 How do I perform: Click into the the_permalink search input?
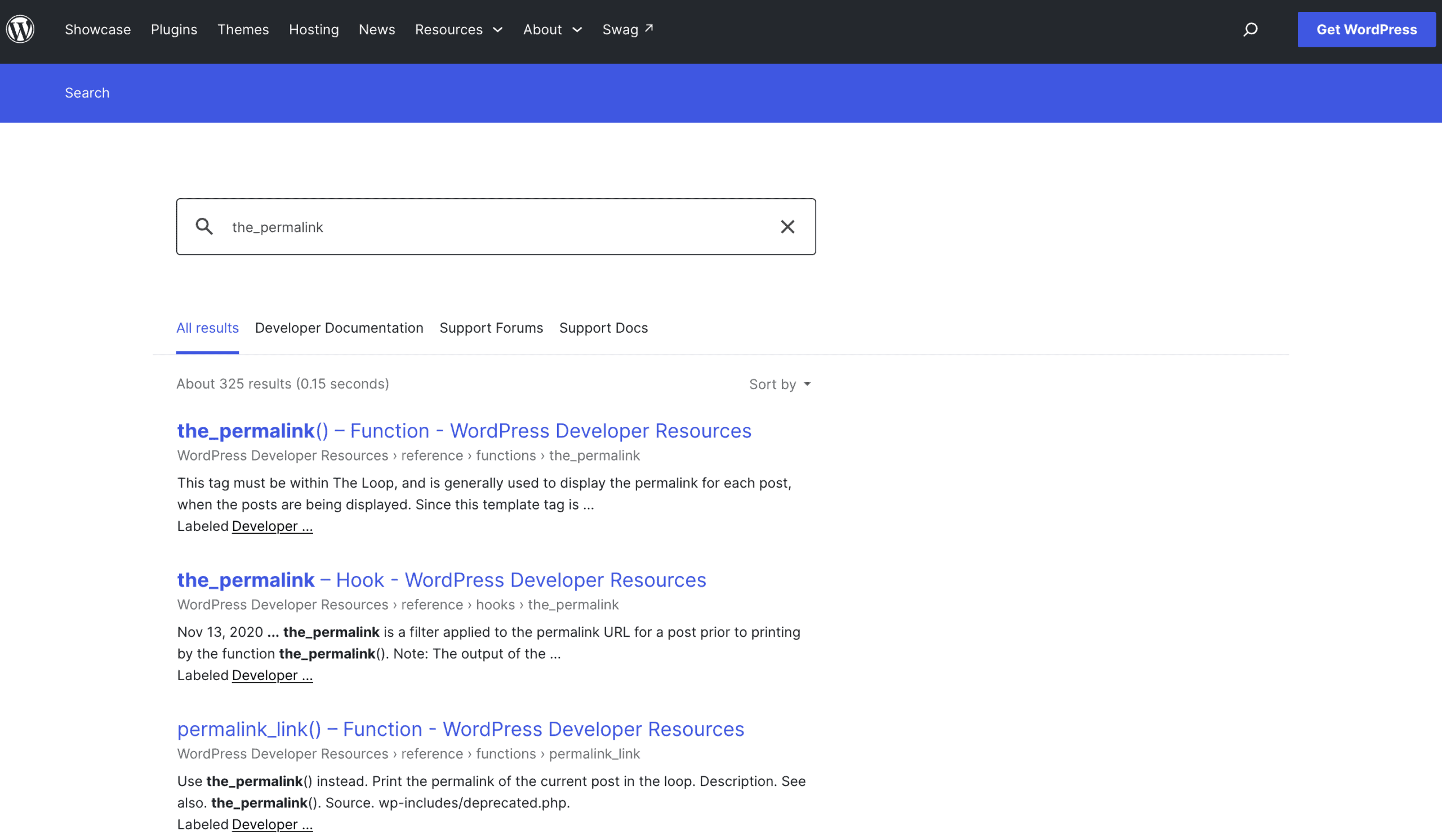click(496, 227)
